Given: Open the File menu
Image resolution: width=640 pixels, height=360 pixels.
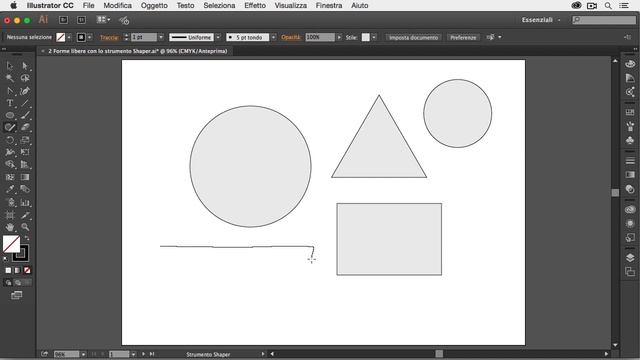Looking at the screenshot, I should pos(88,5).
